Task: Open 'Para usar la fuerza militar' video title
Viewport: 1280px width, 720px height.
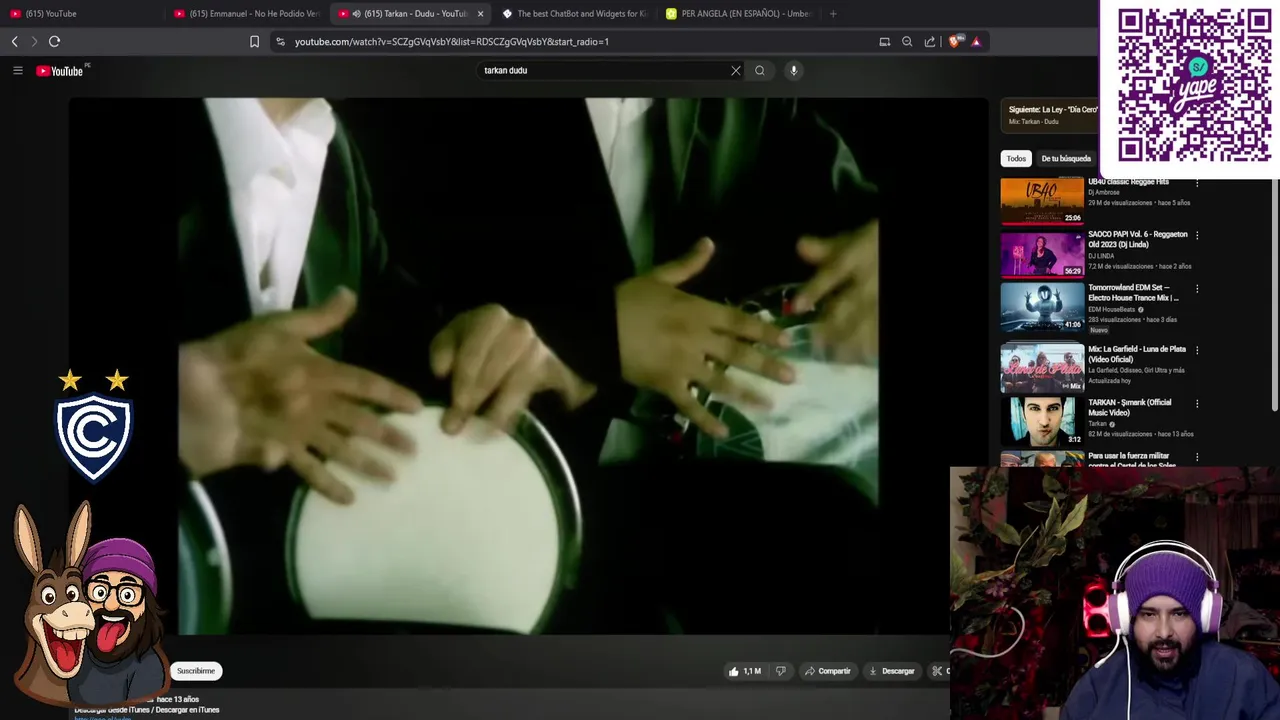Action: 1132,460
